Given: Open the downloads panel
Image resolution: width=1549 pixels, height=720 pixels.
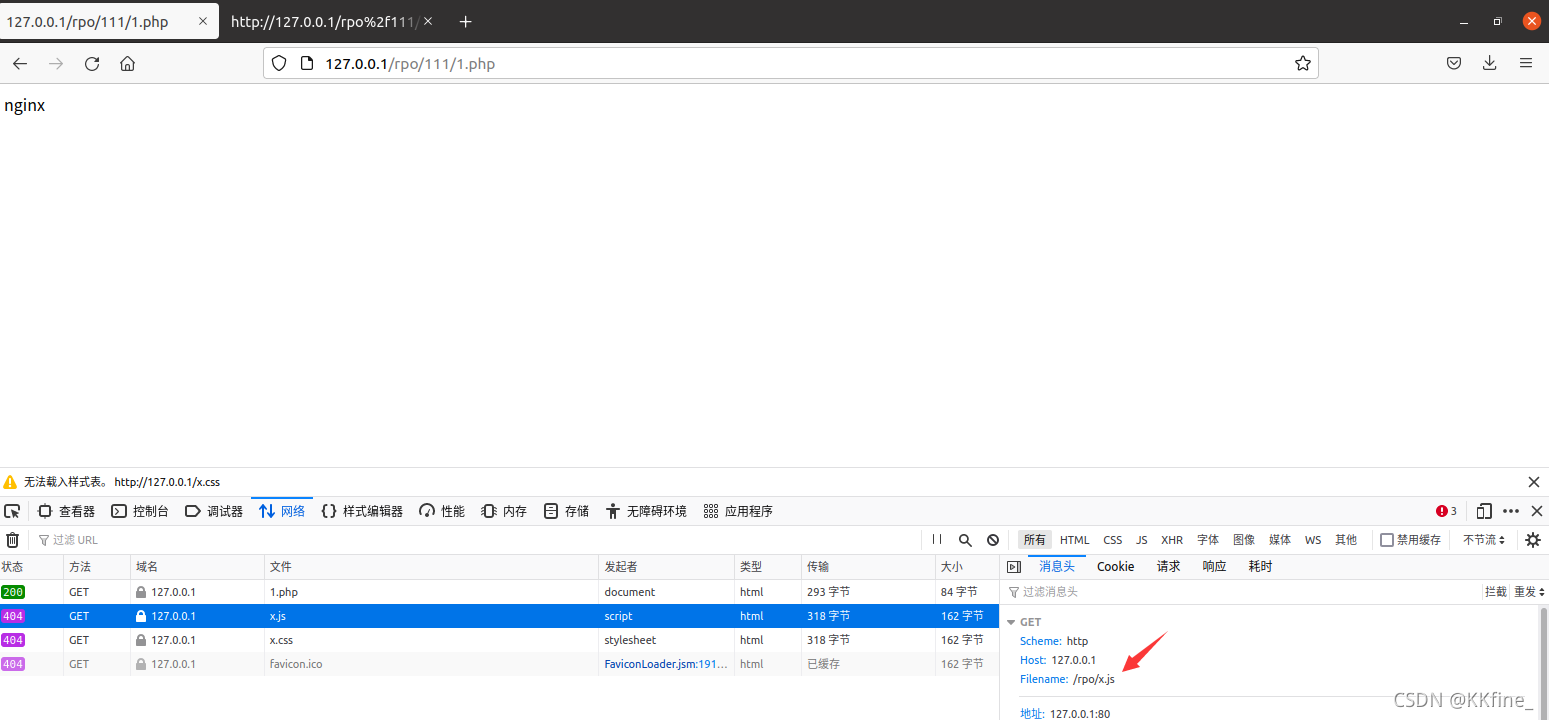Looking at the screenshot, I should point(1489,63).
